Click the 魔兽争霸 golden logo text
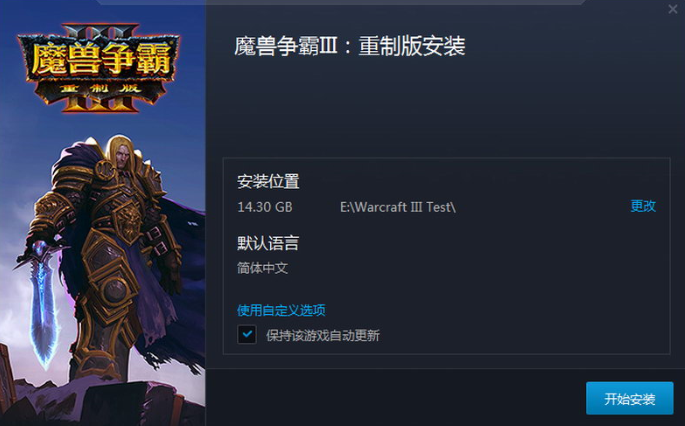Viewport: 685px width, 426px height. (x=100, y=59)
